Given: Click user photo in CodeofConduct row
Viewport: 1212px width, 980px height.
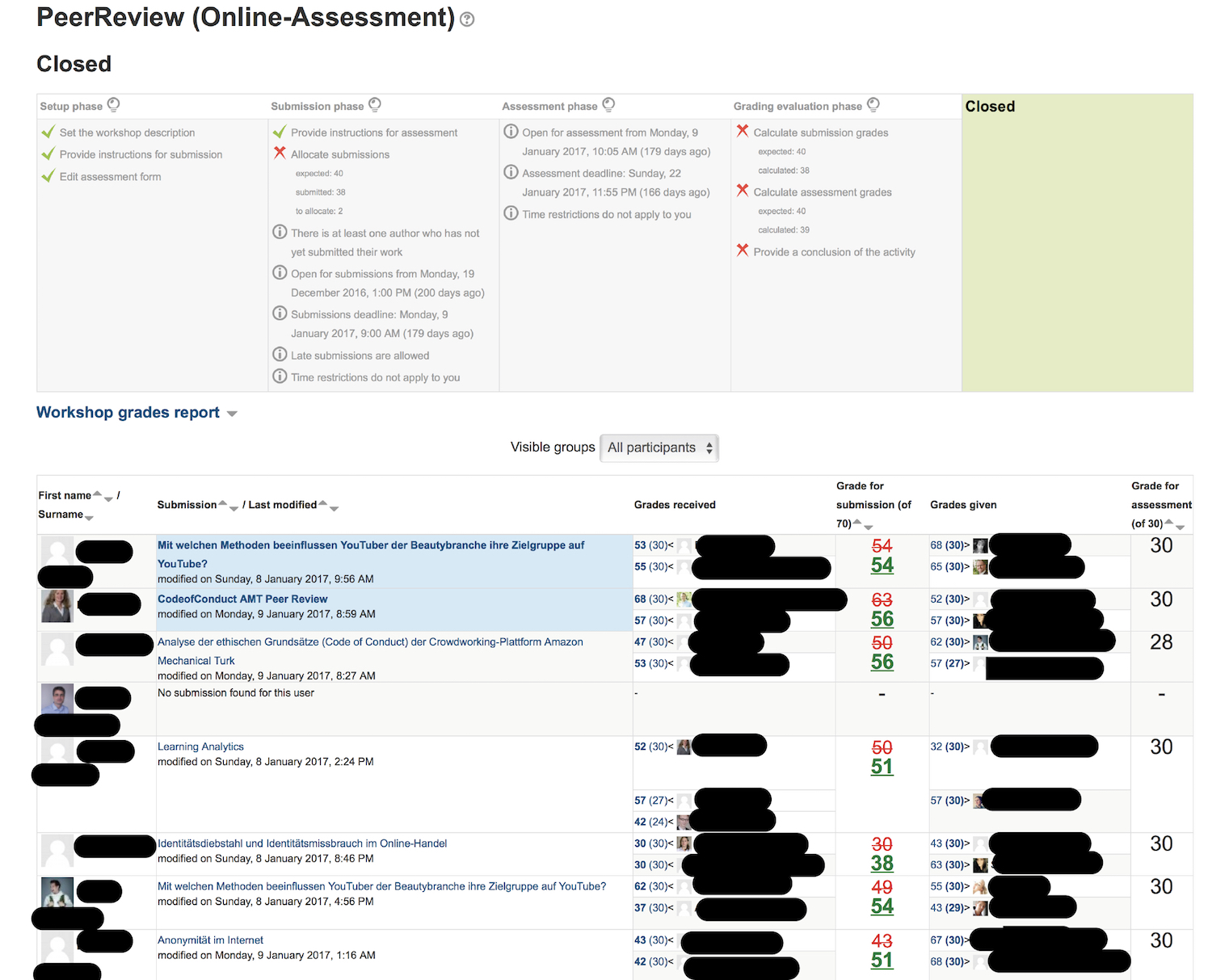Looking at the screenshot, I should [x=57, y=606].
